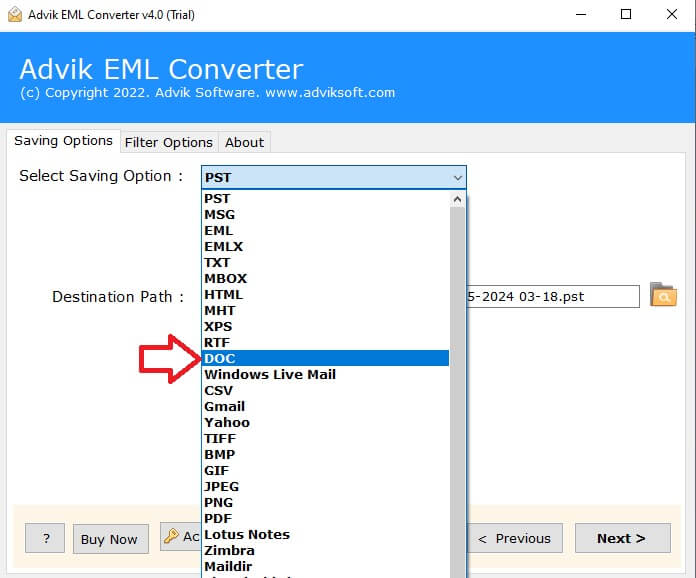This screenshot has width=696, height=578.
Task: Choose TIFF image format
Action: pyautogui.click(x=325, y=438)
